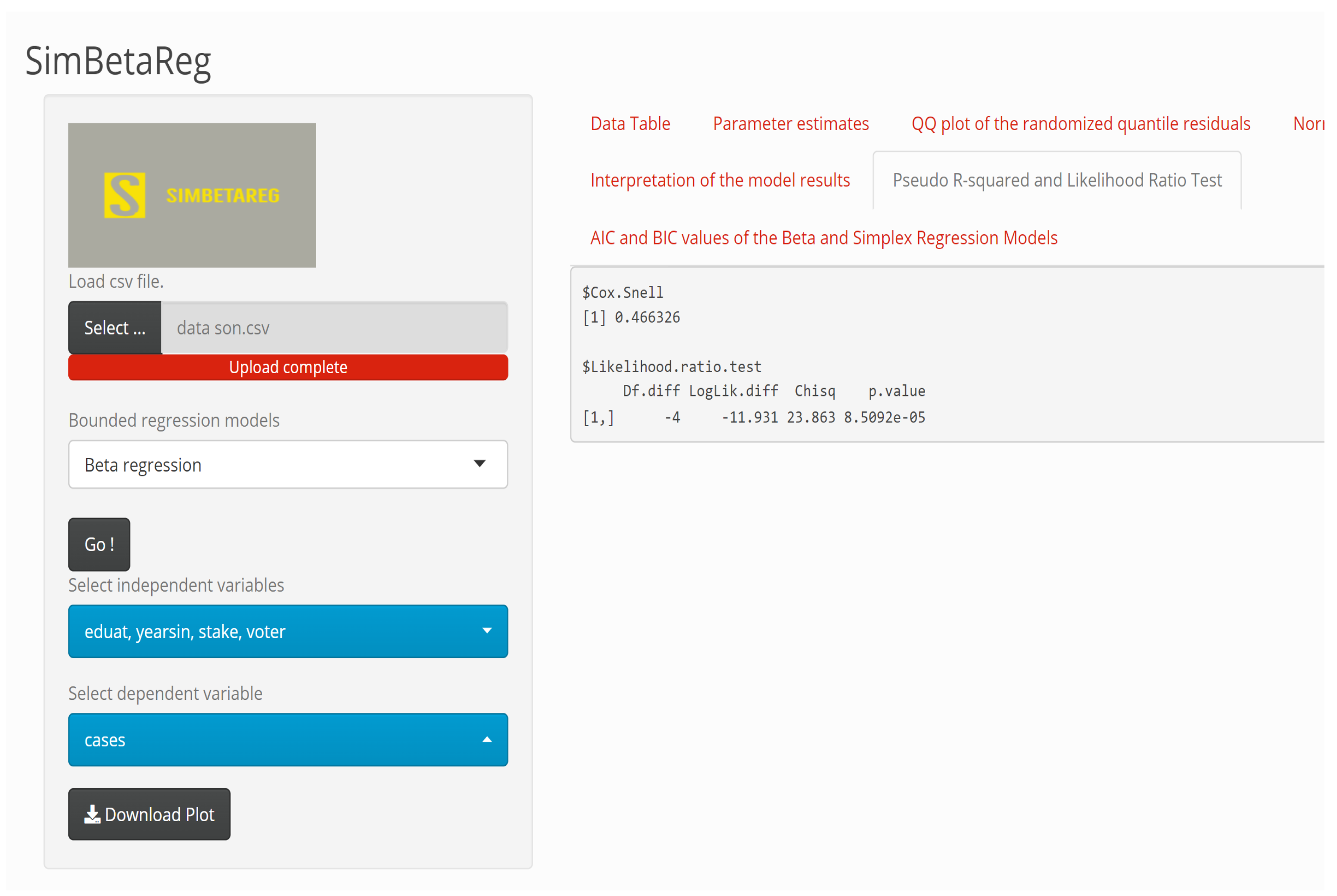This screenshot has height=896, width=1337.
Task: Open QQ plot of randomized quantile residuals tab
Action: coord(1080,124)
